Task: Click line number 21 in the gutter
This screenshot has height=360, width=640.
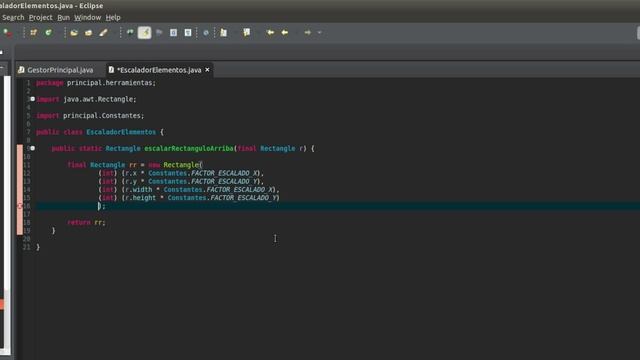Action: (27, 247)
